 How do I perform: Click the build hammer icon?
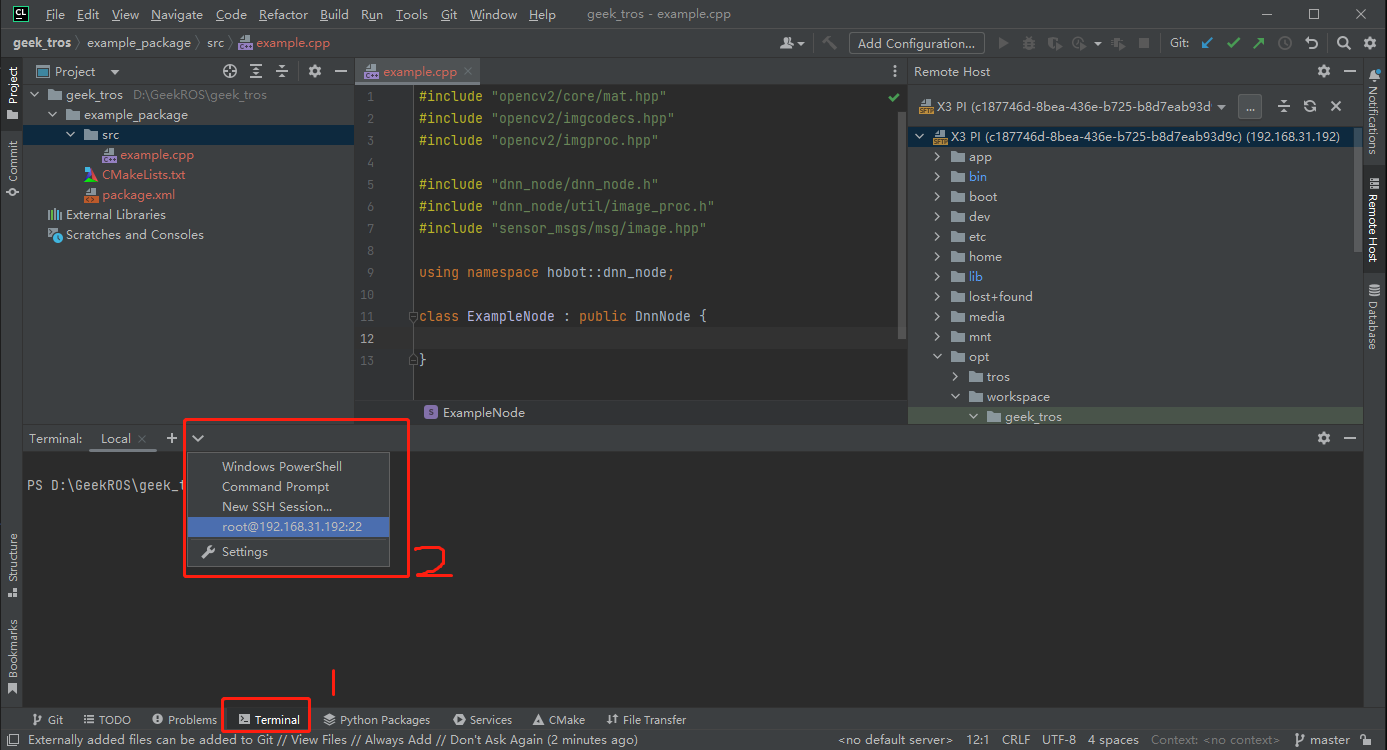pyautogui.click(x=829, y=43)
